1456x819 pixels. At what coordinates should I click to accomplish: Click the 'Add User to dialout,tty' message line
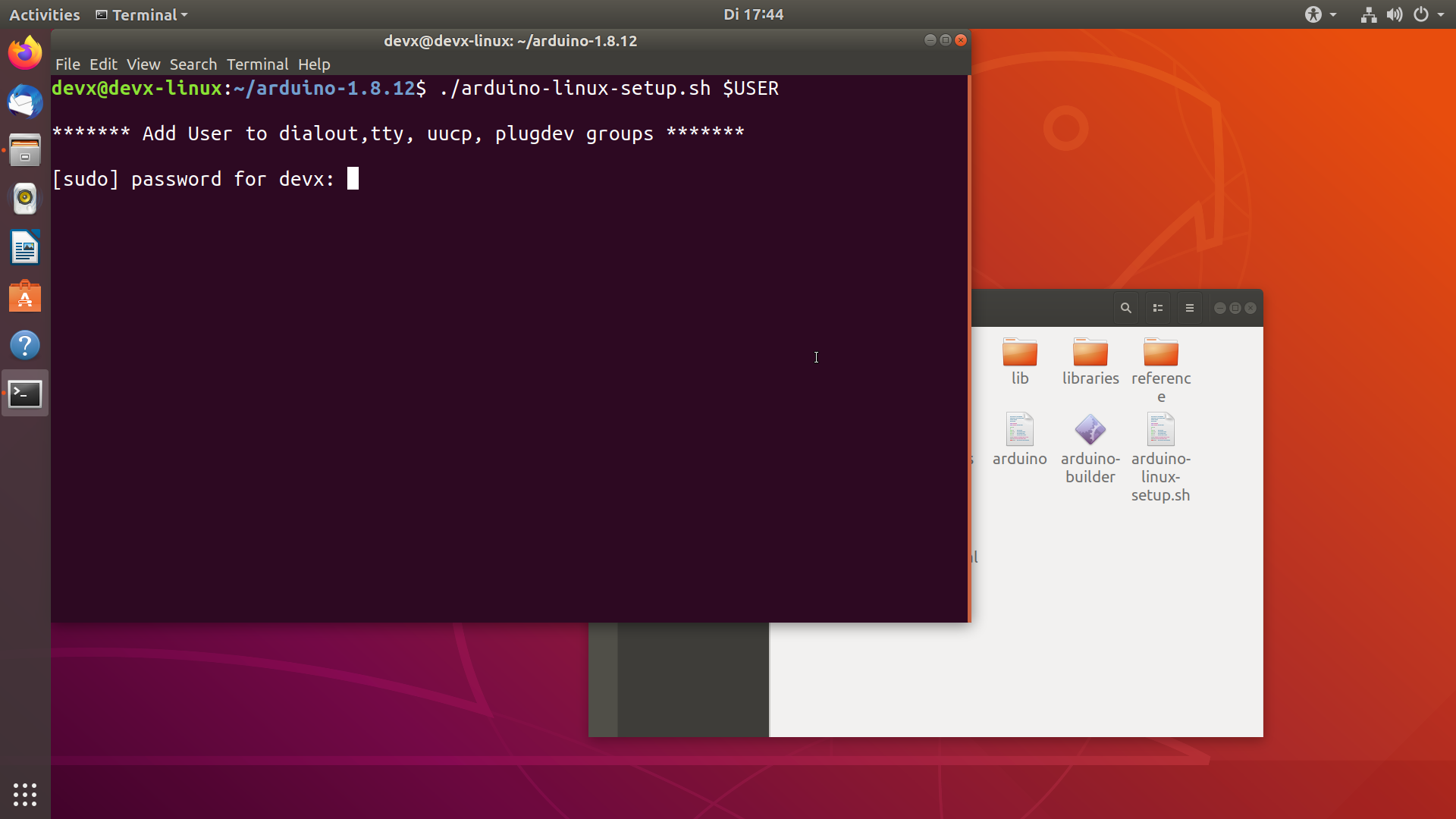click(398, 133)
